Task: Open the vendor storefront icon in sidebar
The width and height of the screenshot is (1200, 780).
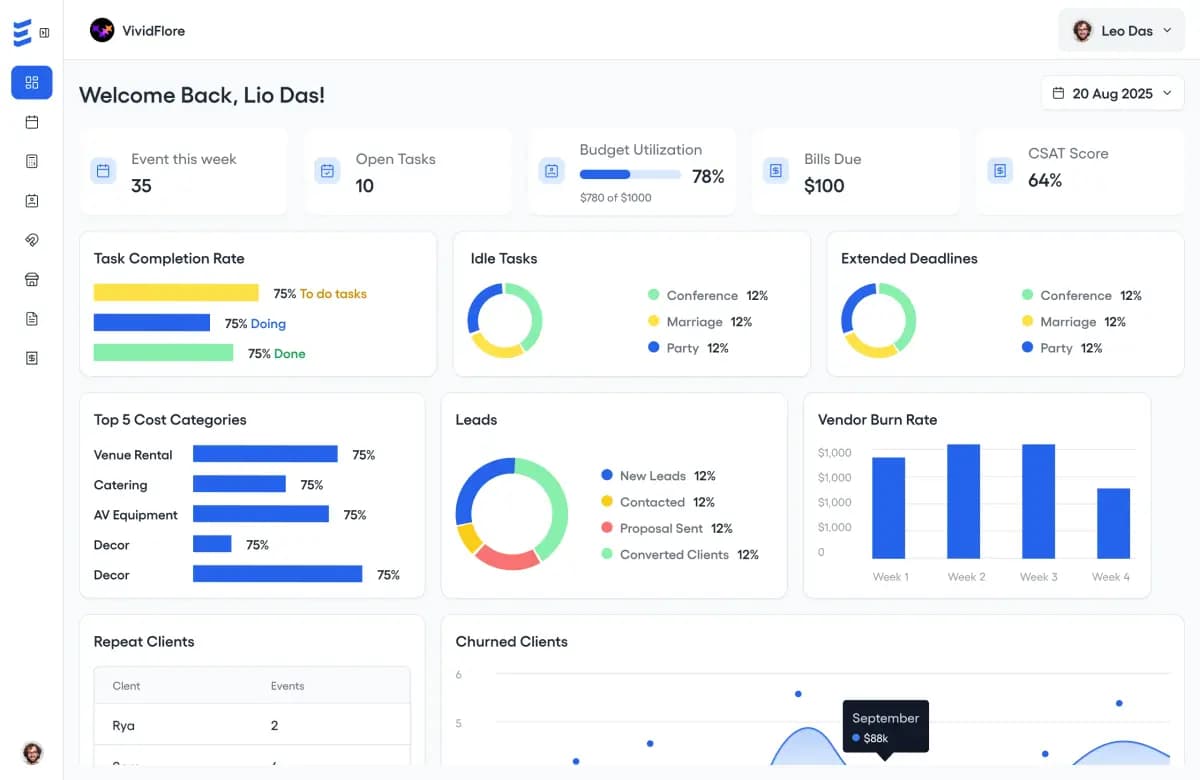Action: point(31,278)
